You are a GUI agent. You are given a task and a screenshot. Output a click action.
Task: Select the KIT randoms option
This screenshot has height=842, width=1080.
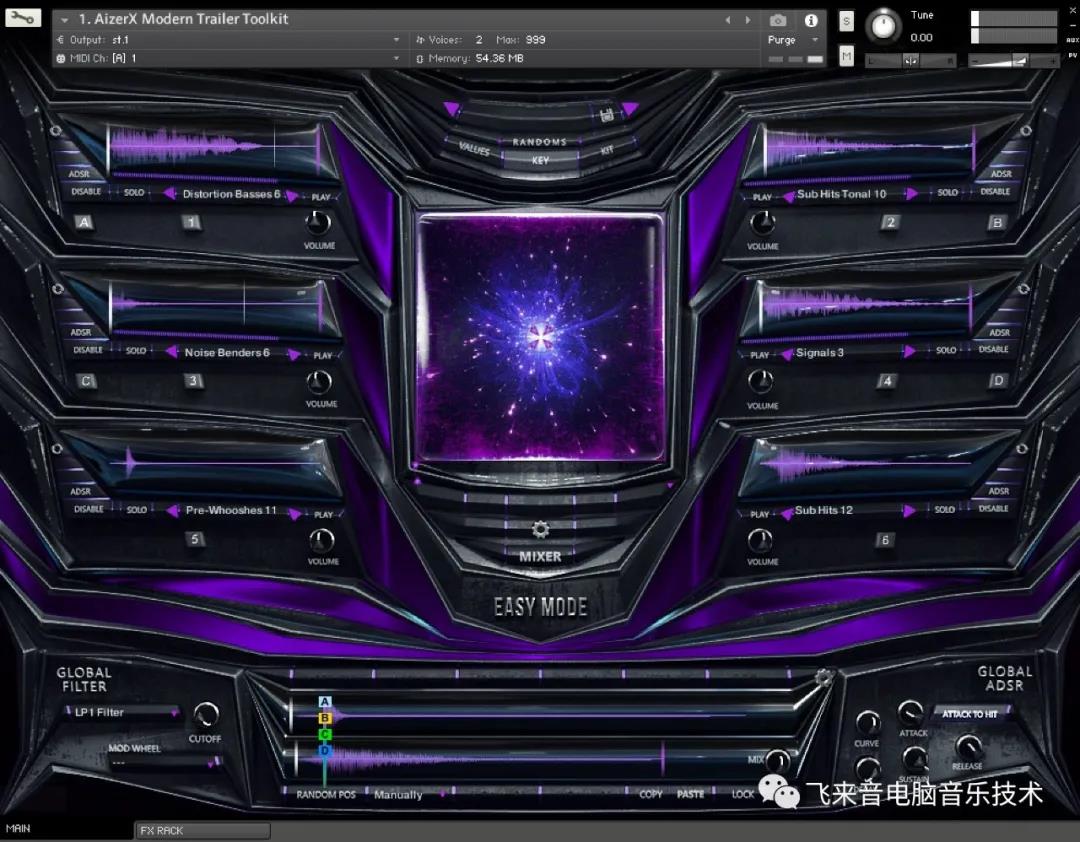pos(607,150)
